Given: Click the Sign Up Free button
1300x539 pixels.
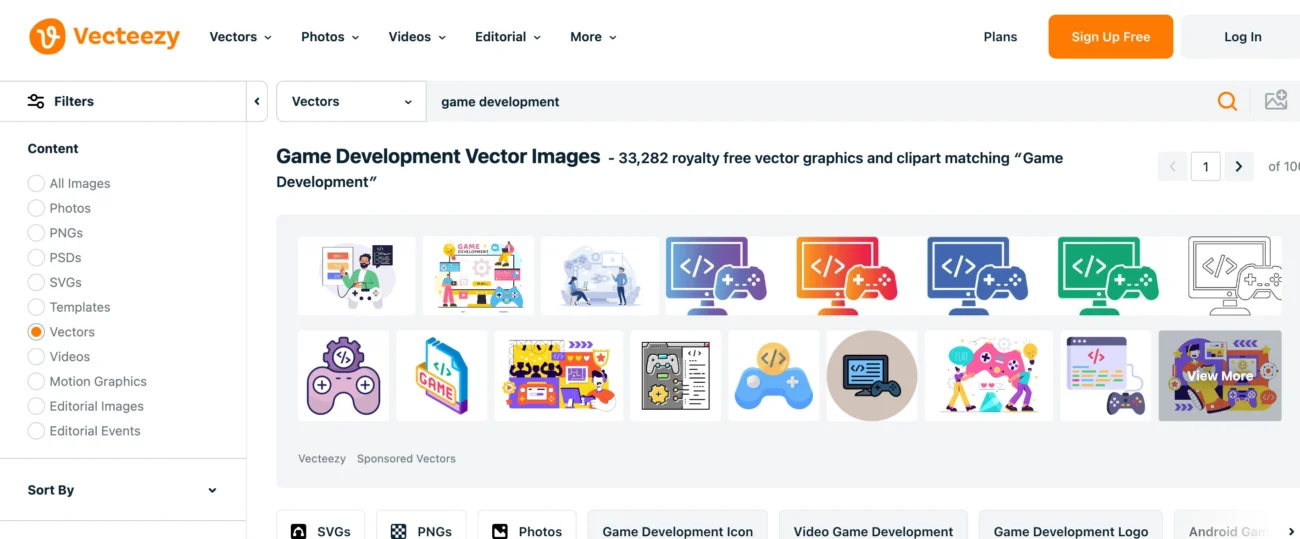Looking at the screenshot, I should (1110, 37).
